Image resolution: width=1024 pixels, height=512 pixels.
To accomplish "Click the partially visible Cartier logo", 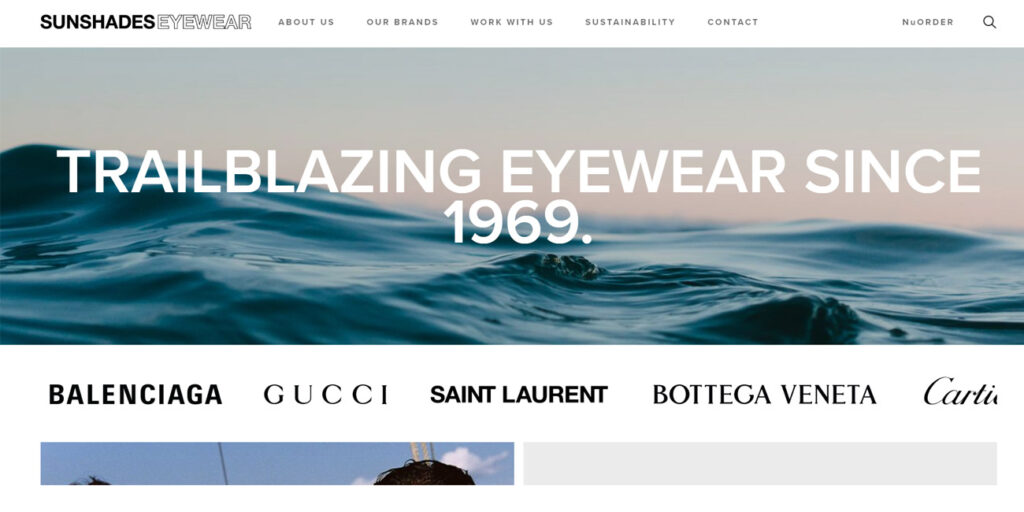I will (x=960, y=391).
